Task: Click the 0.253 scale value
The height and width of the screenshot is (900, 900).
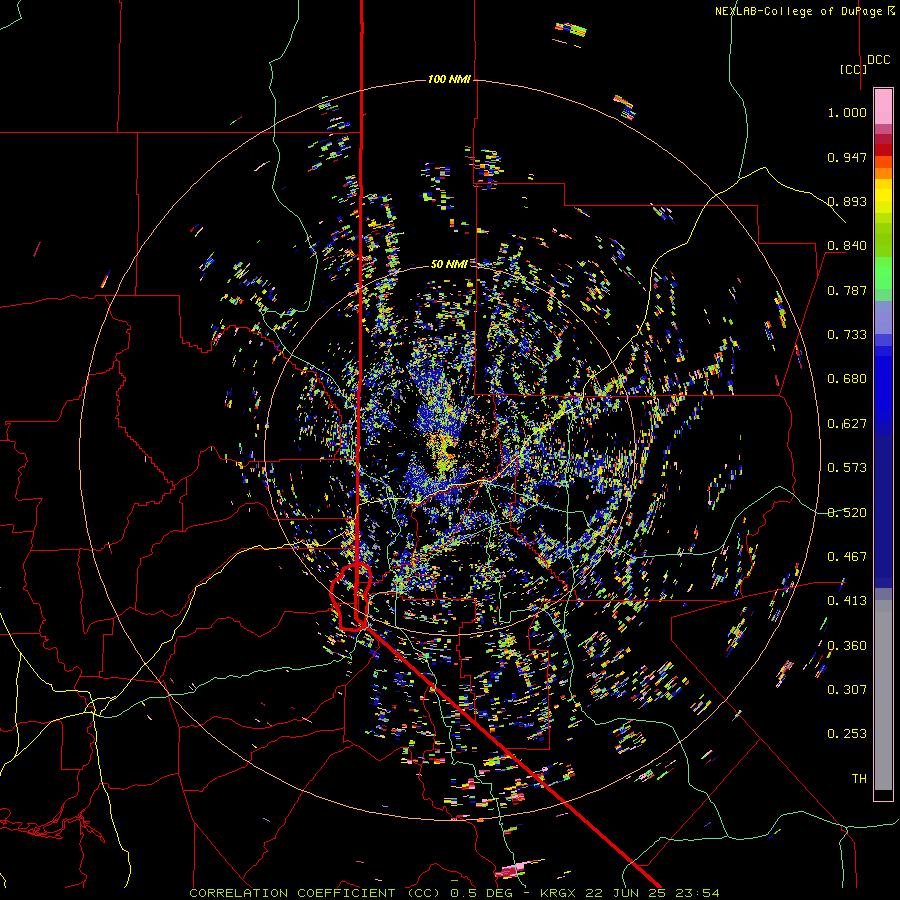Action: pyautogui.click(x=847, y=734)
